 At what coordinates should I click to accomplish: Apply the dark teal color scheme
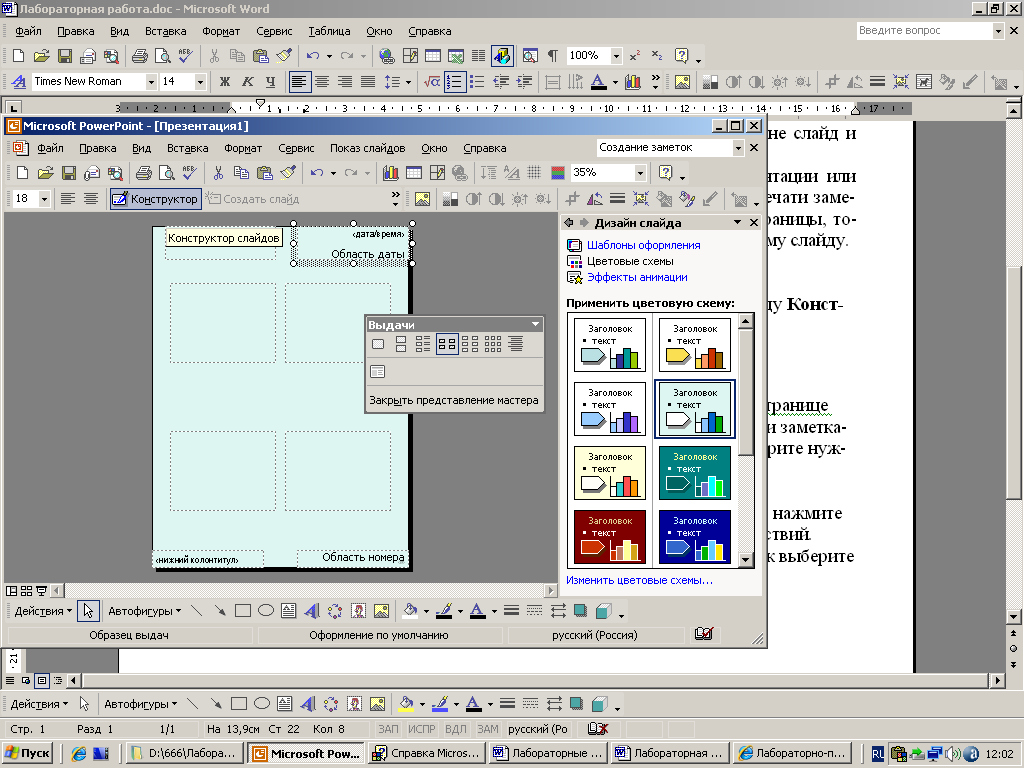click(x=695, y=473)
